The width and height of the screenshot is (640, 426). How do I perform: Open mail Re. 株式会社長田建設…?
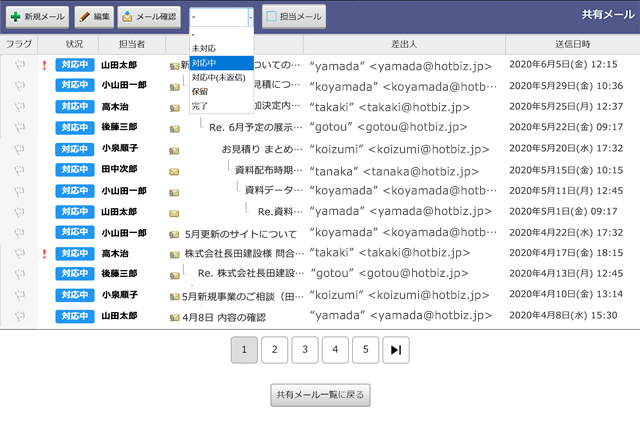coord(251,273)
